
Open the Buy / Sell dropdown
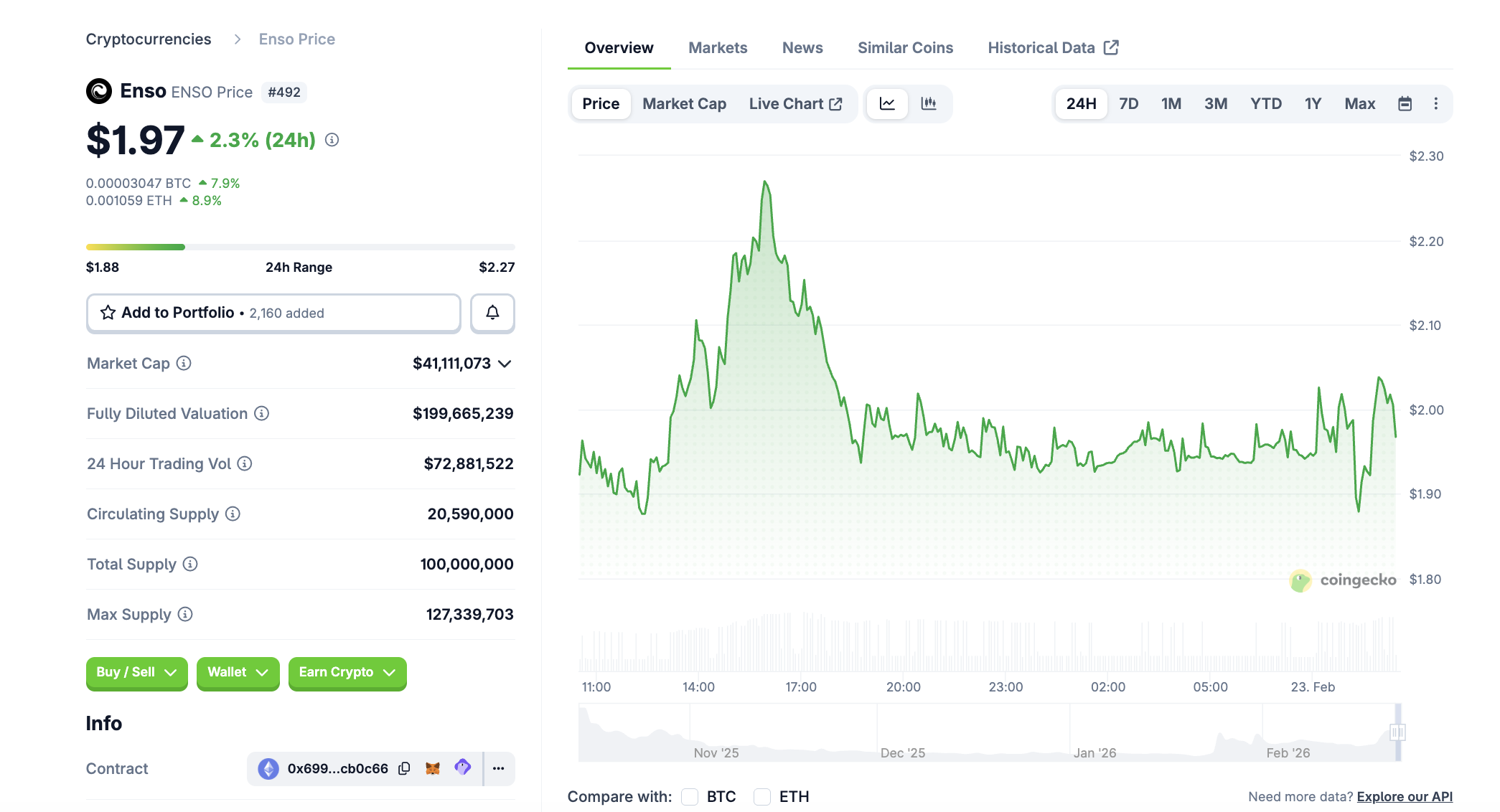[136, 672]
